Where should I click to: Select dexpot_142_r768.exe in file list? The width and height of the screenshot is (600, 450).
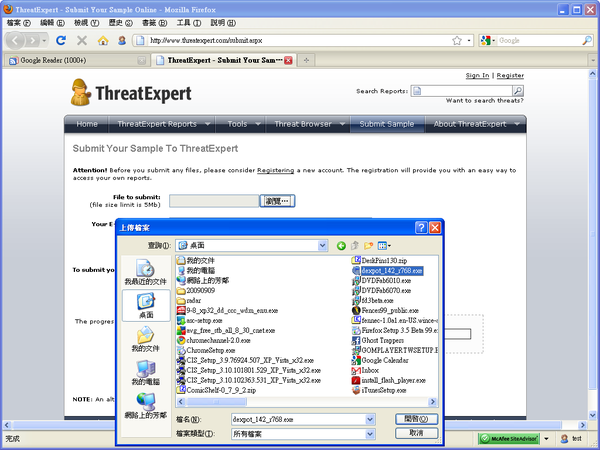click(387, 271)
